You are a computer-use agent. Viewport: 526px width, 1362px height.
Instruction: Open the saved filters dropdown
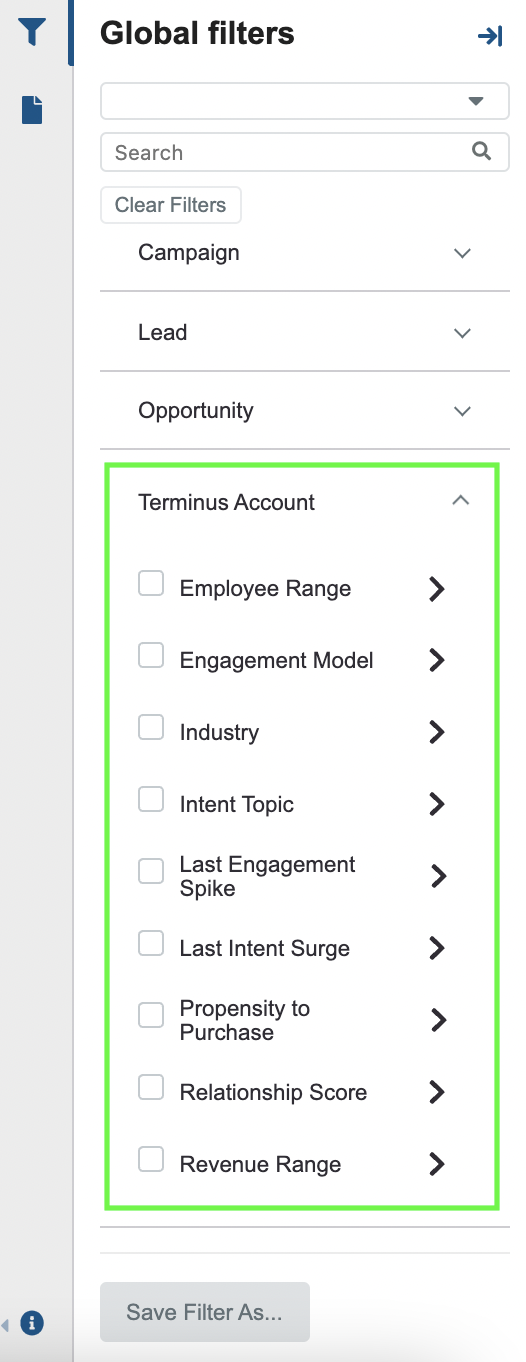305,101
